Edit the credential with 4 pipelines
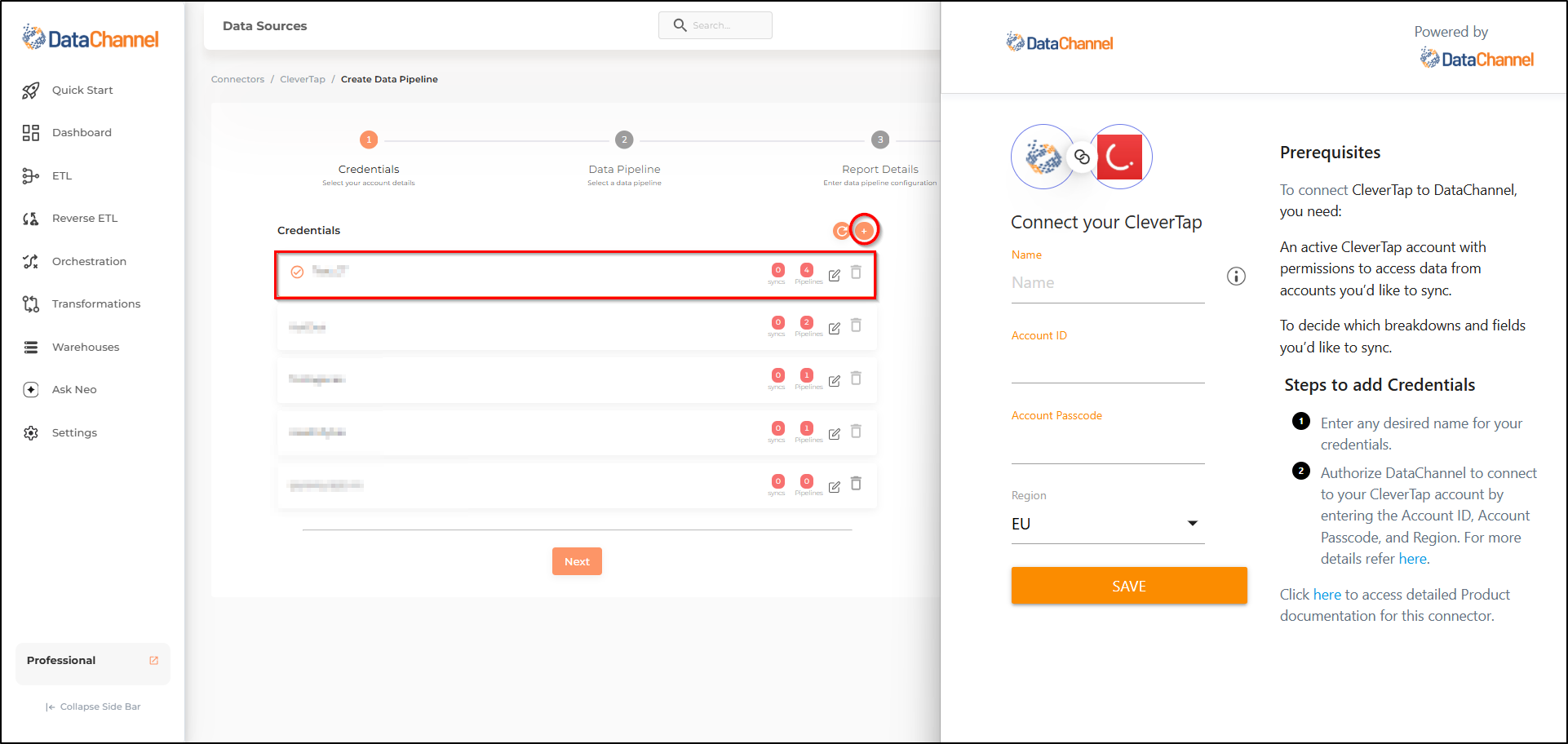Screen dimensions: 1568x744 pyautogui.click(x=835, y=276)
